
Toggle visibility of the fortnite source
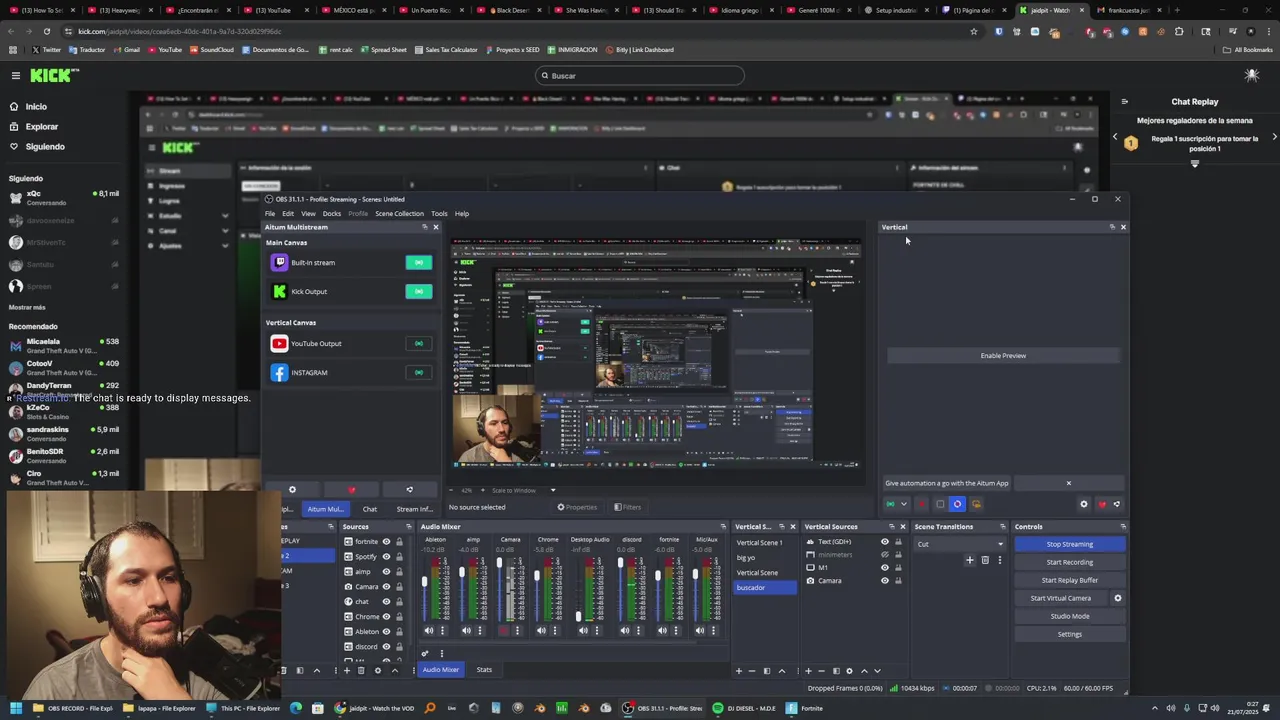(x=386, y=541)
